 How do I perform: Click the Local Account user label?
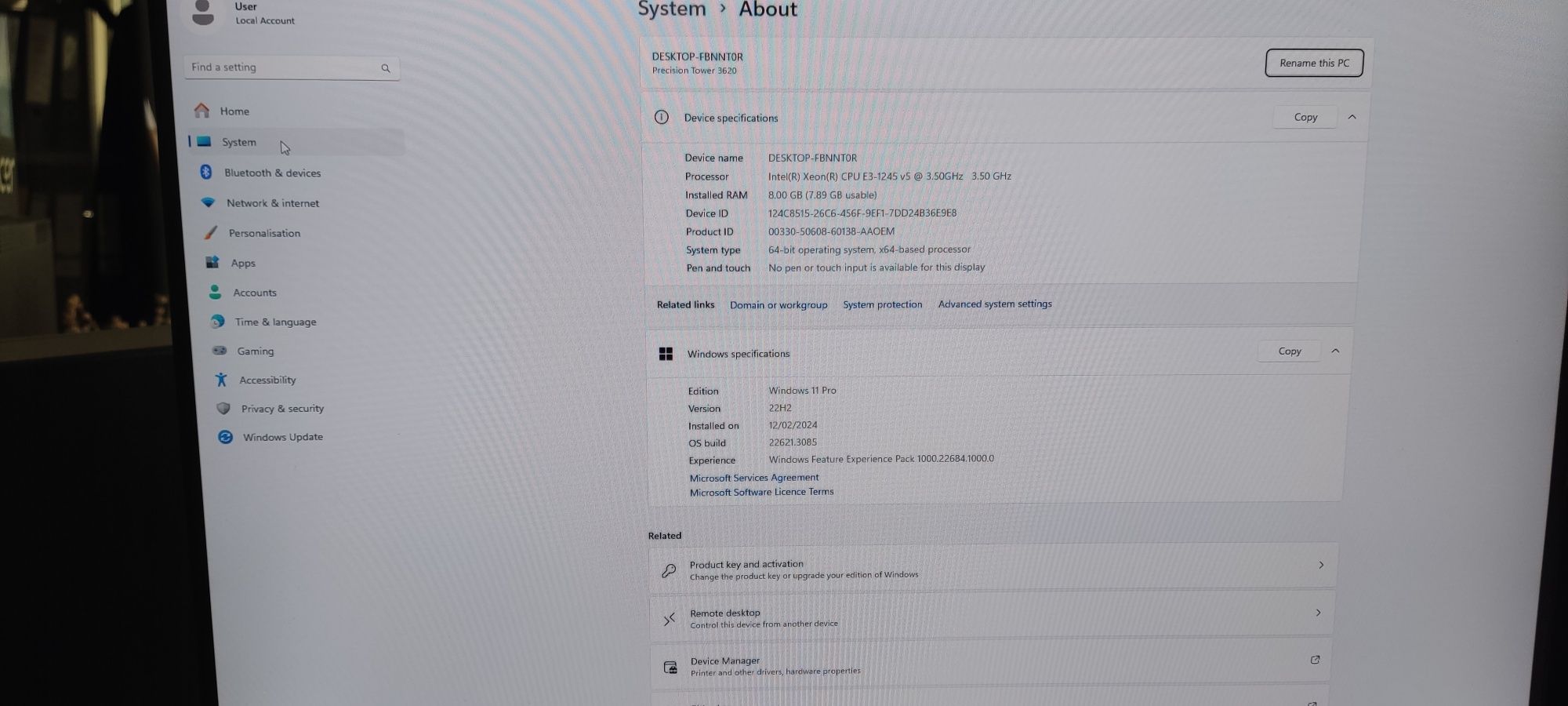[265, 21]
